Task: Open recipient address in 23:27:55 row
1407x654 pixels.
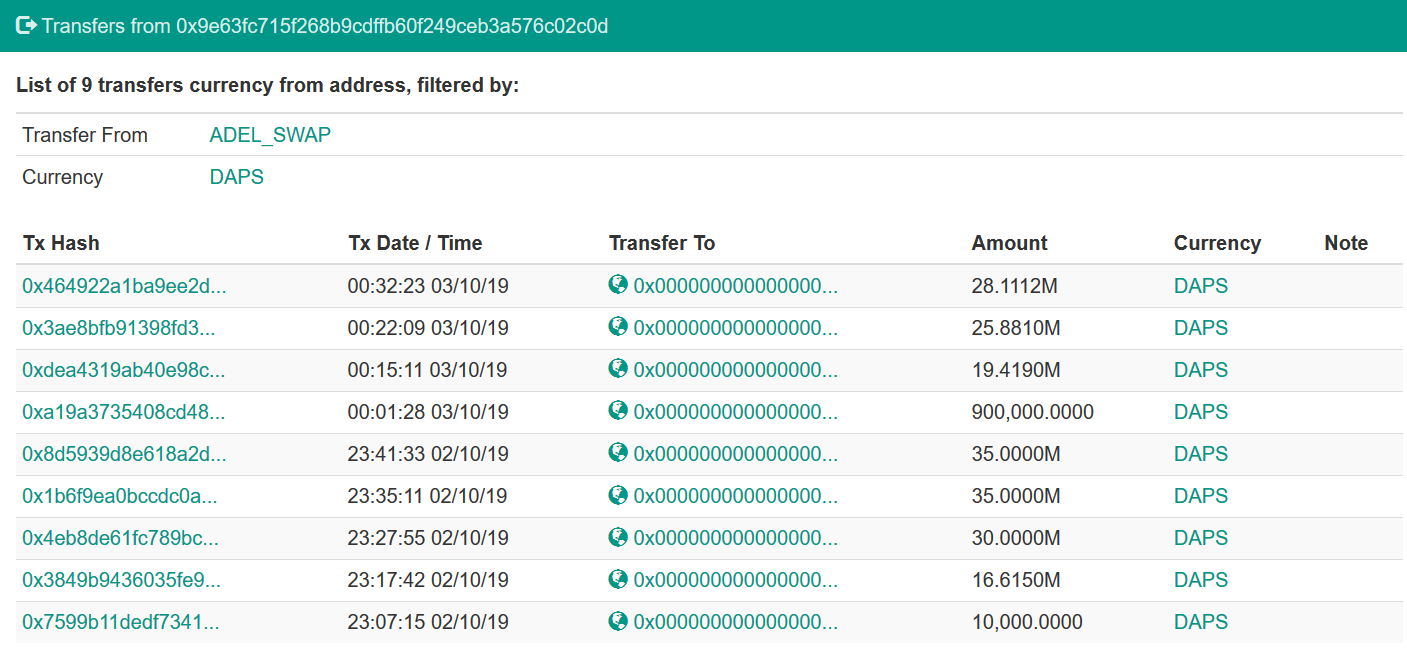Action: click(x=736, y=538)
